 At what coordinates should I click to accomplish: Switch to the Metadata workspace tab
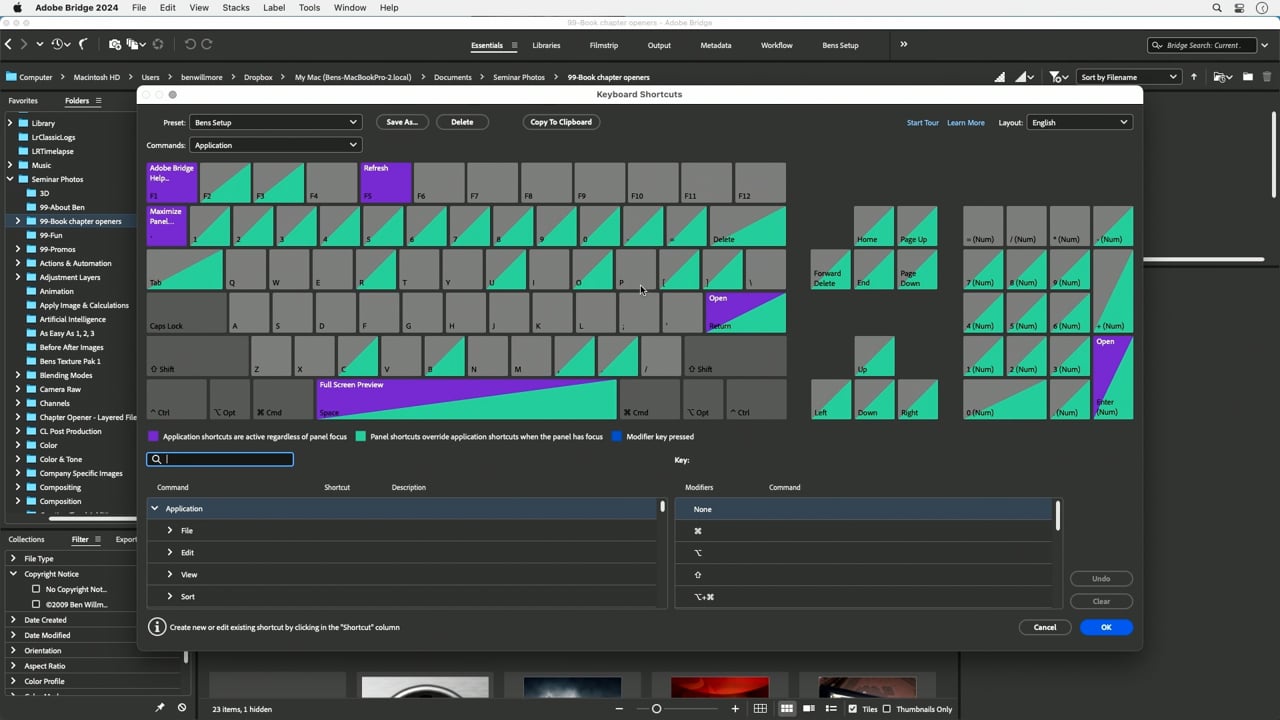coord(715,45)
